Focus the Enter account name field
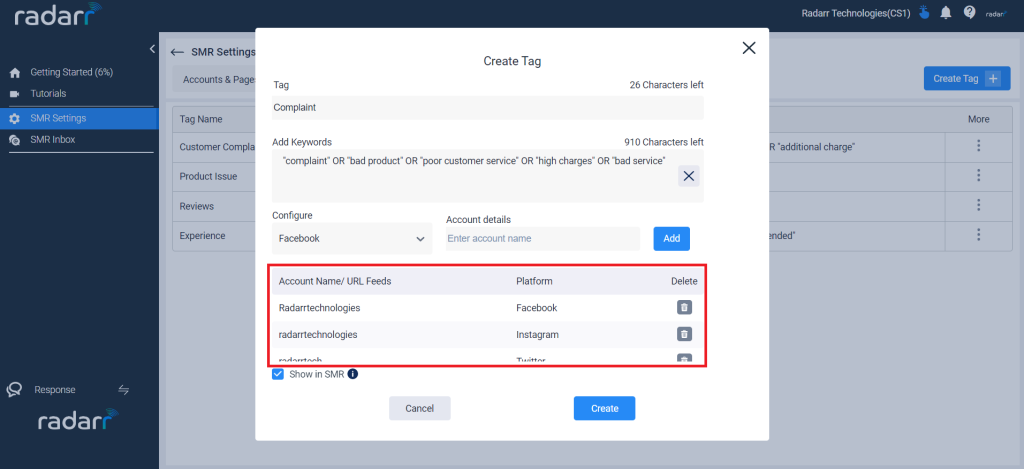This screenshot has width=1024, height=469. pyautogui.click(x=543, y=238)
